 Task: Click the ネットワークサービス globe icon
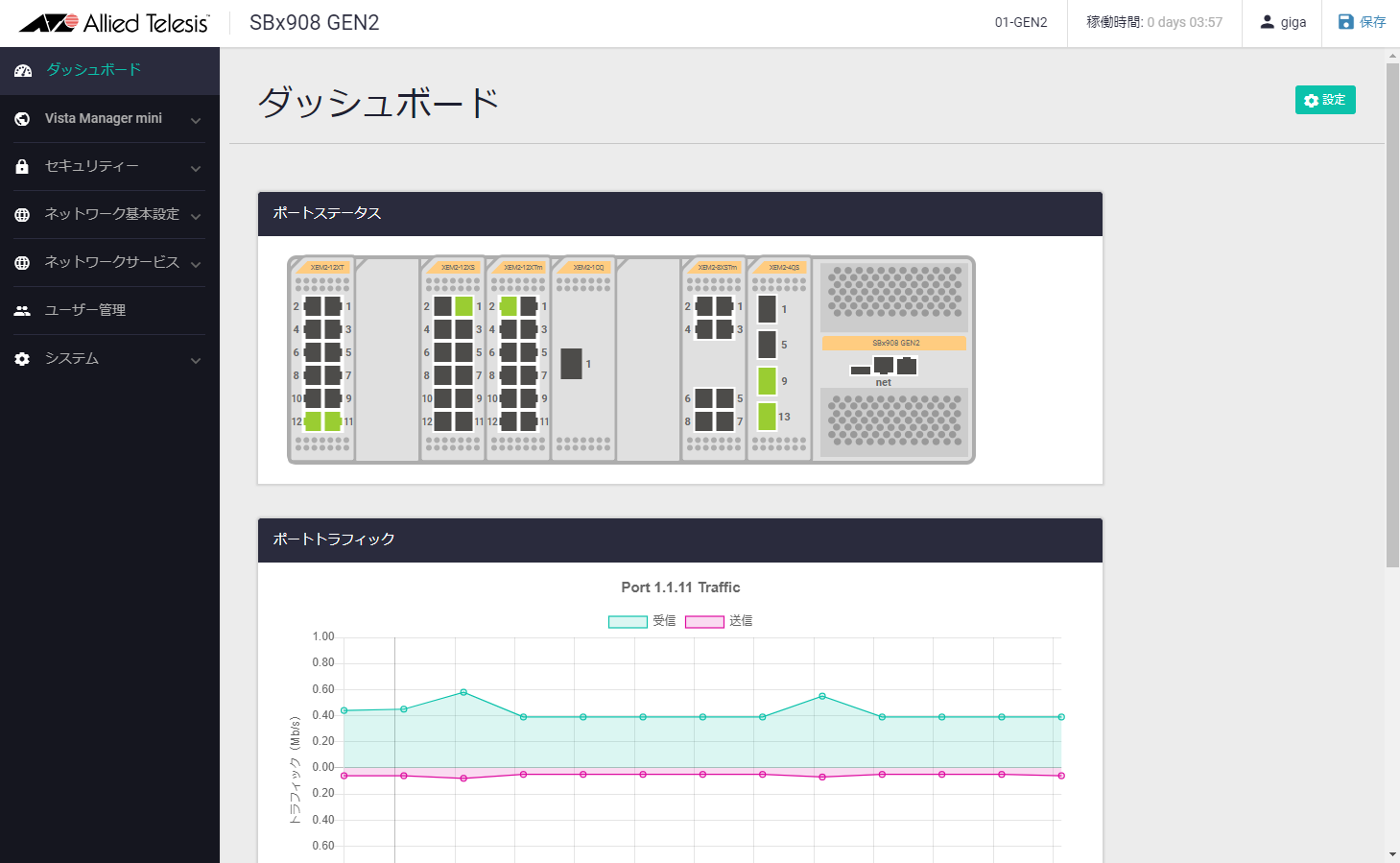[x=22, y=262]
